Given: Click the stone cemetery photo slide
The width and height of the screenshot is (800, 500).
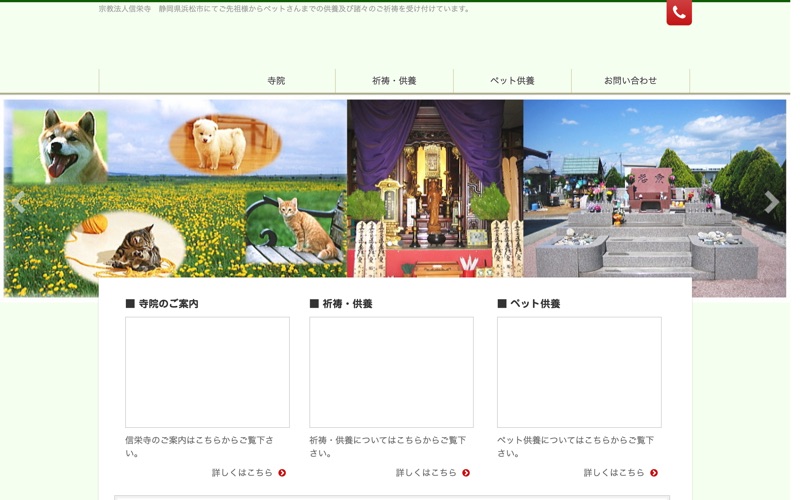Looking at the screenshot, I should tap(655, 198).
